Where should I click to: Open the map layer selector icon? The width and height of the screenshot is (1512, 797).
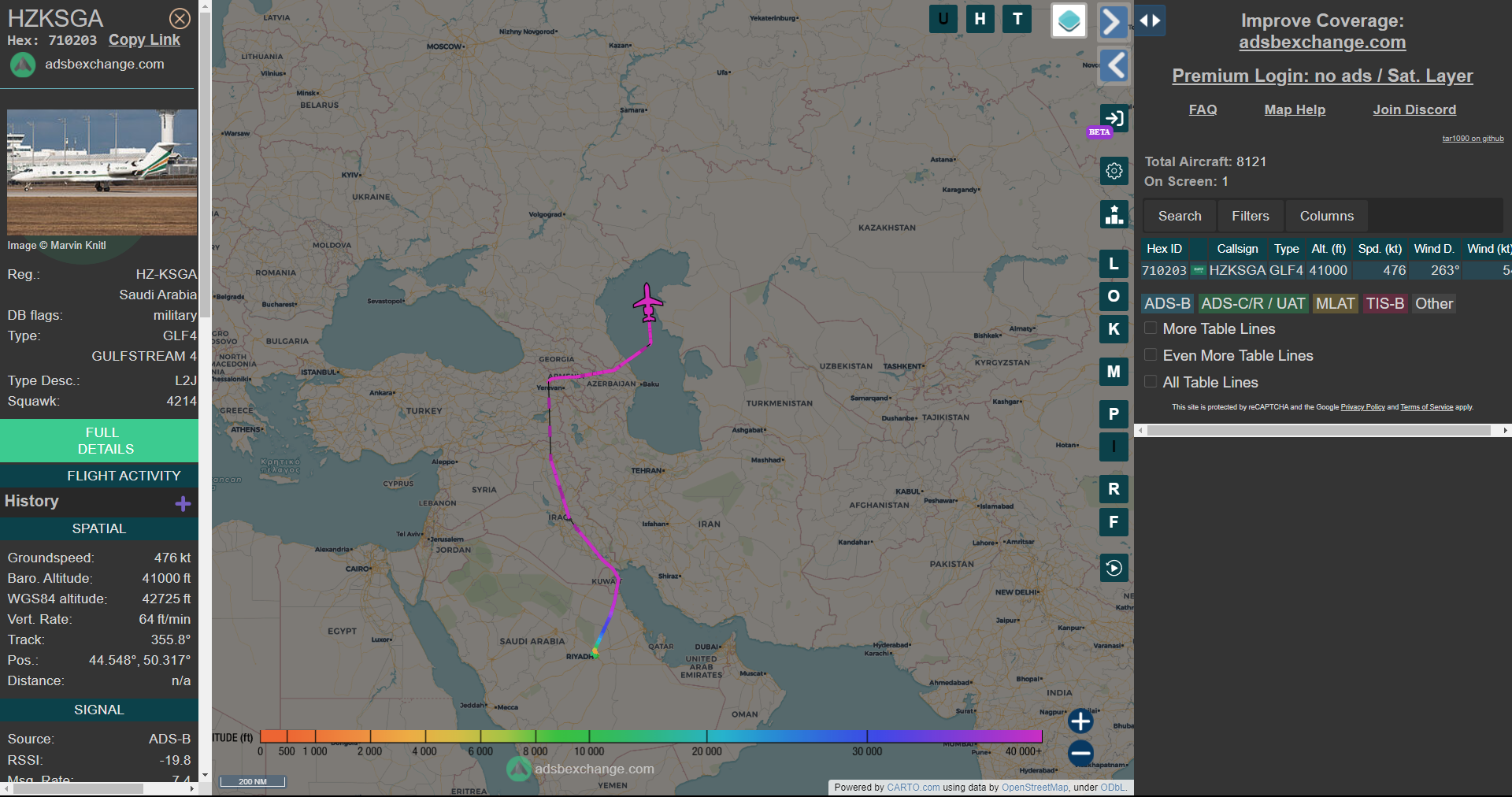coord(1069,21)
